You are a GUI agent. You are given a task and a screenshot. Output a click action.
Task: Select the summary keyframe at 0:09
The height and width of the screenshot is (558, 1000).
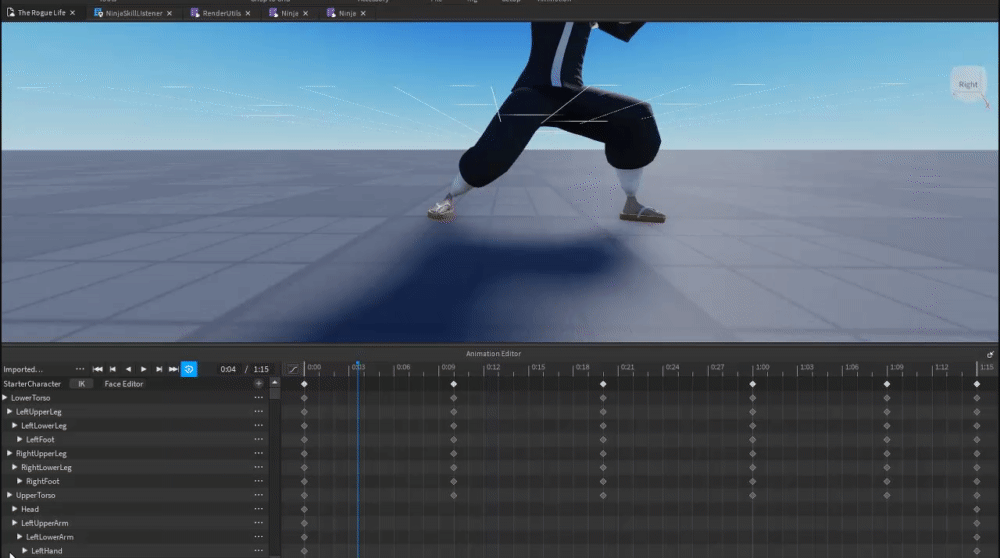(x=453, y=384)
